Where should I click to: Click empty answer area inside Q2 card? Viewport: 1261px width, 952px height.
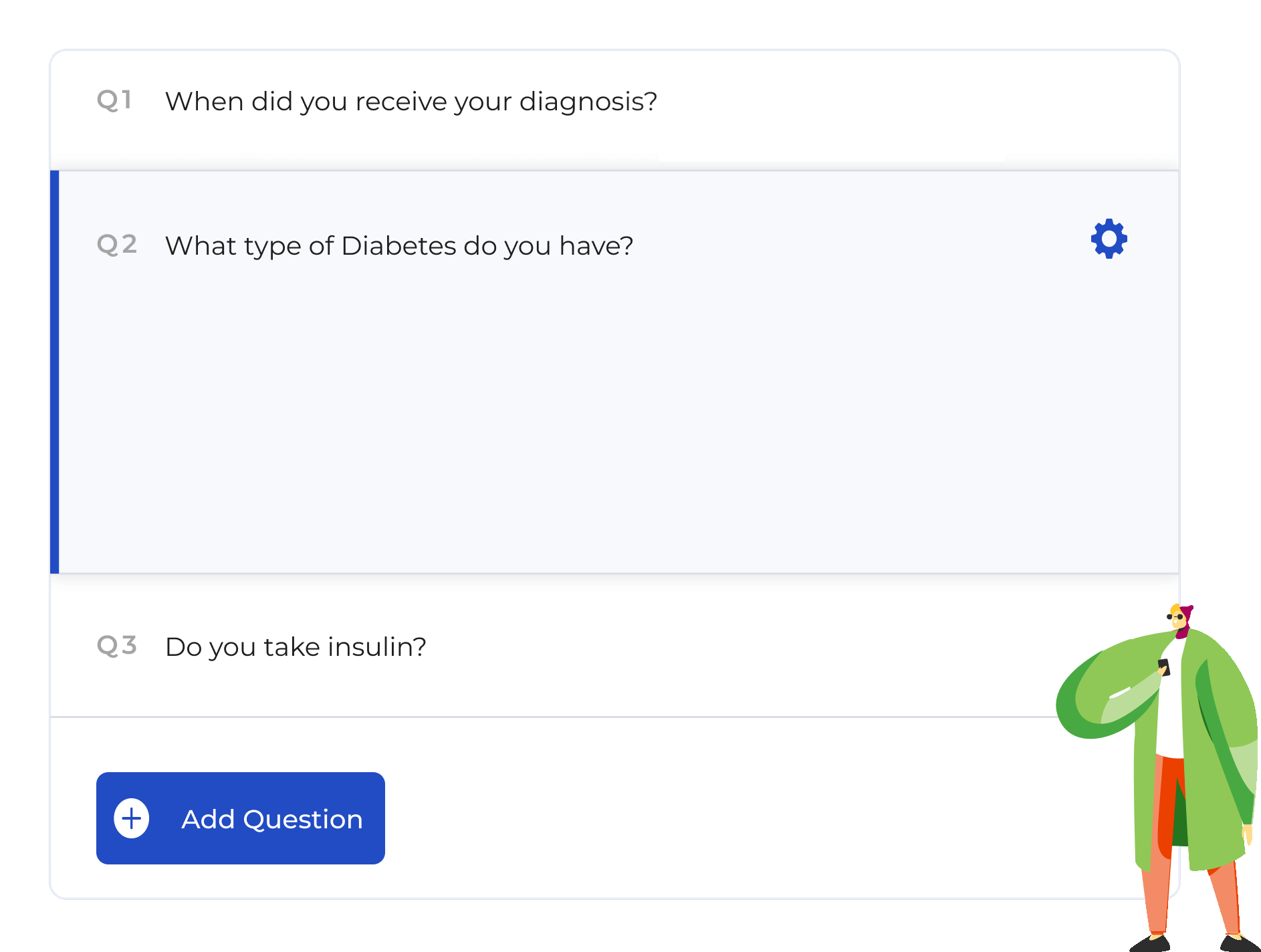(x=602, y=414)
